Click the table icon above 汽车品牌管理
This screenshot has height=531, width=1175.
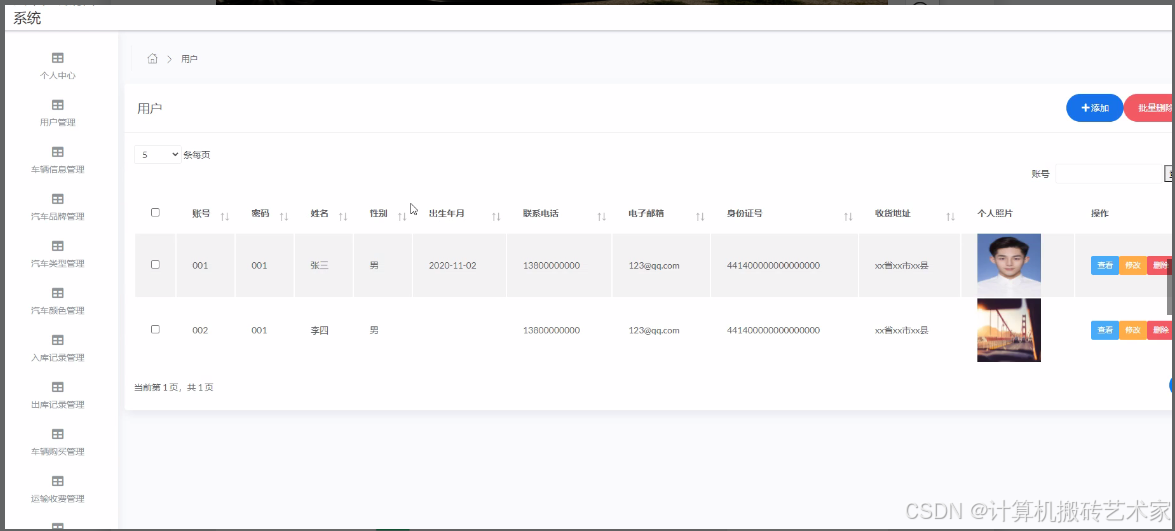tap(58, 199)
